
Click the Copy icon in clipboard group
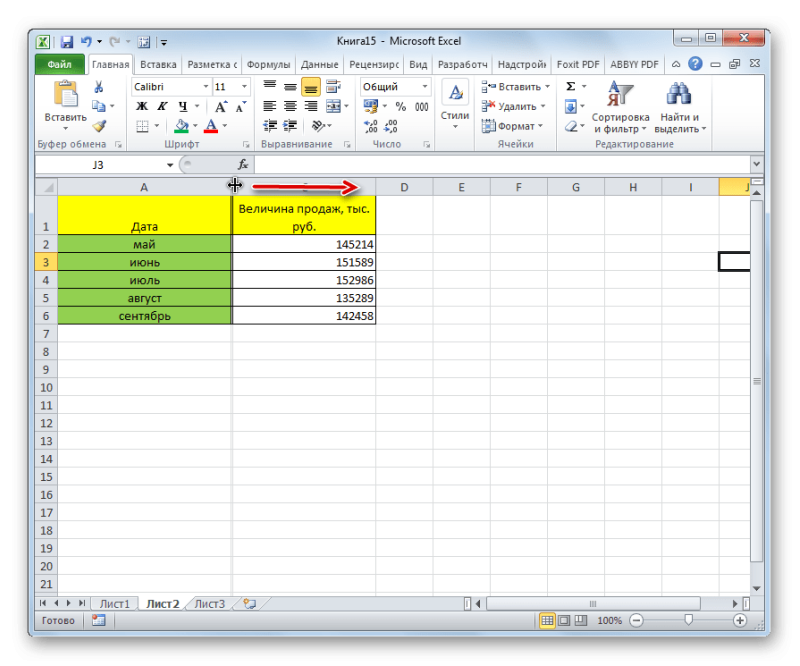[x=98, y=106]
